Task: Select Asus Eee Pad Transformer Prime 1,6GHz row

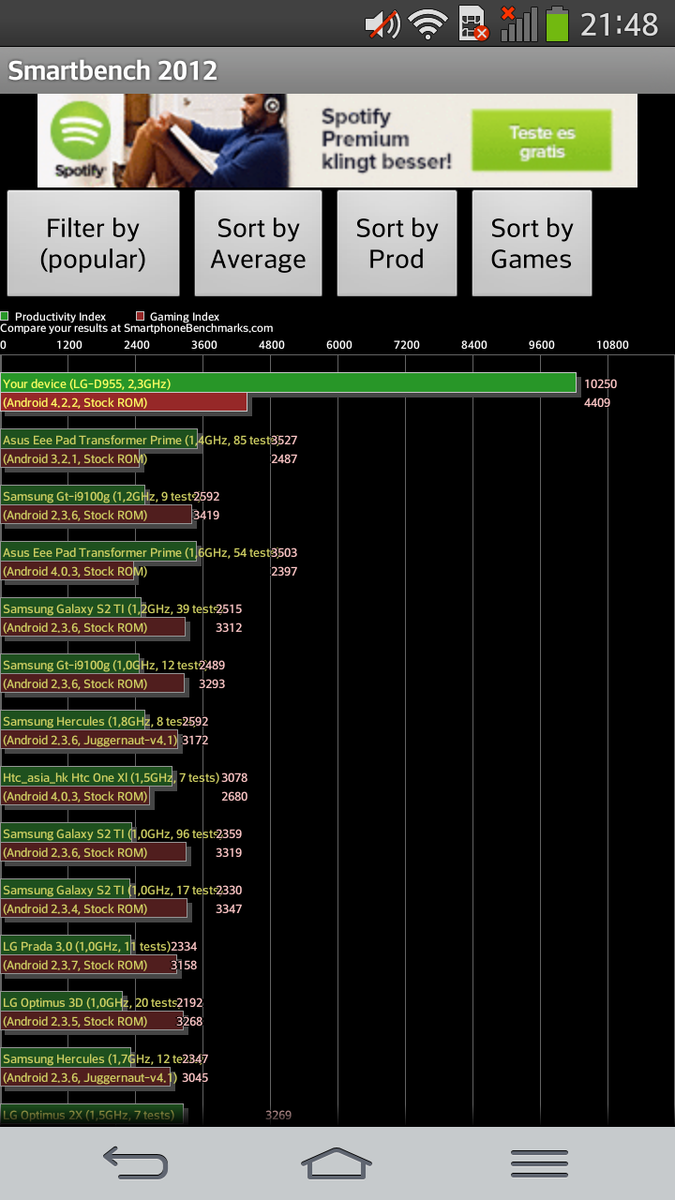Action: coord(150,561)
